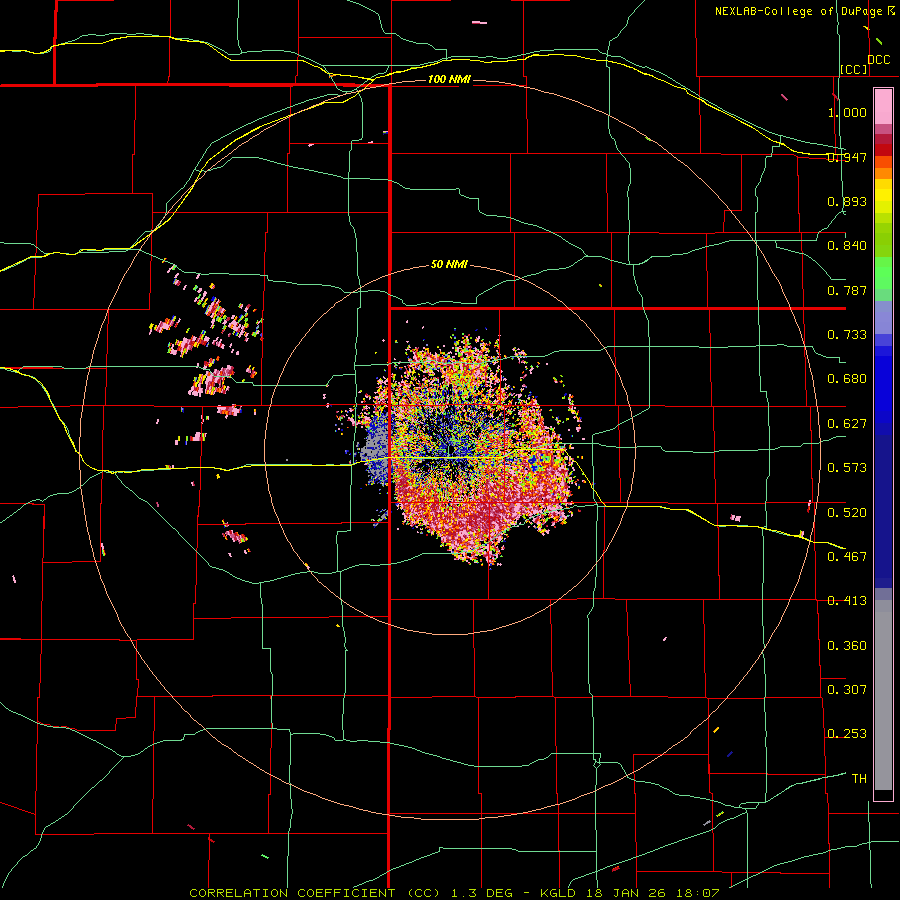The image size is (900, 900).
Task: Click the 50 NMI range ring label
Action: [x=449, y=265]
